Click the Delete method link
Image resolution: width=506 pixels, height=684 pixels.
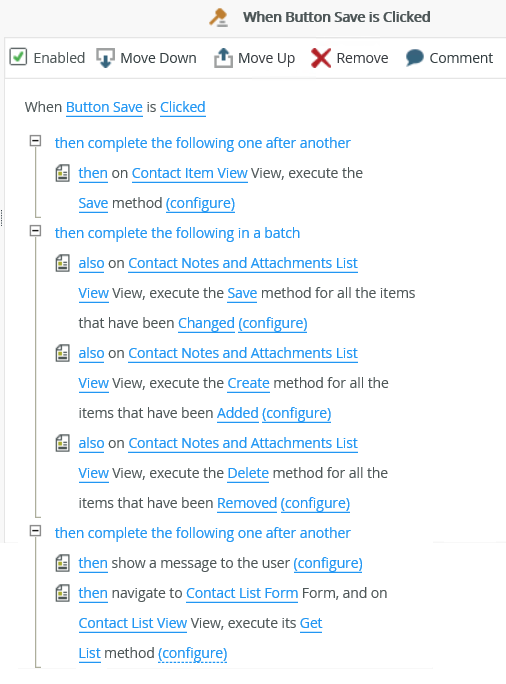click(248, 473)
